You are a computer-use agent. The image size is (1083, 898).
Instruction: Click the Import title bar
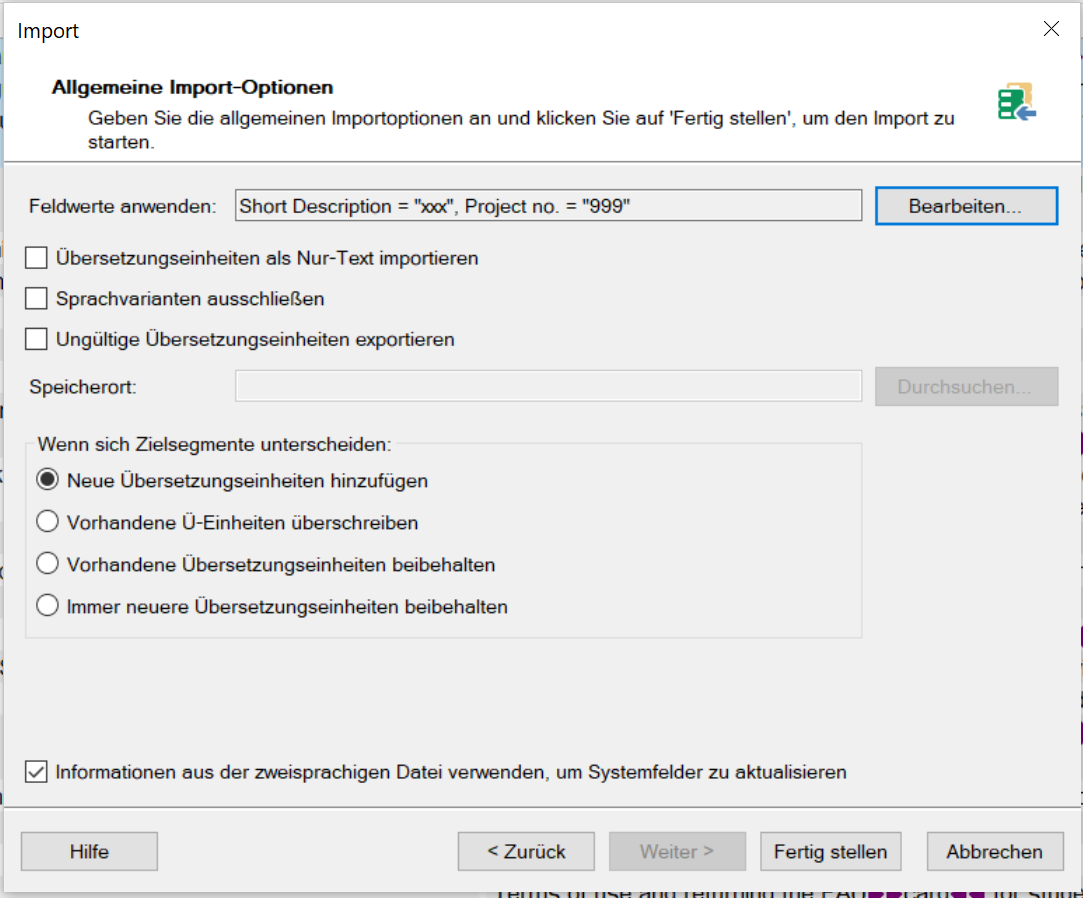(500, 30)
